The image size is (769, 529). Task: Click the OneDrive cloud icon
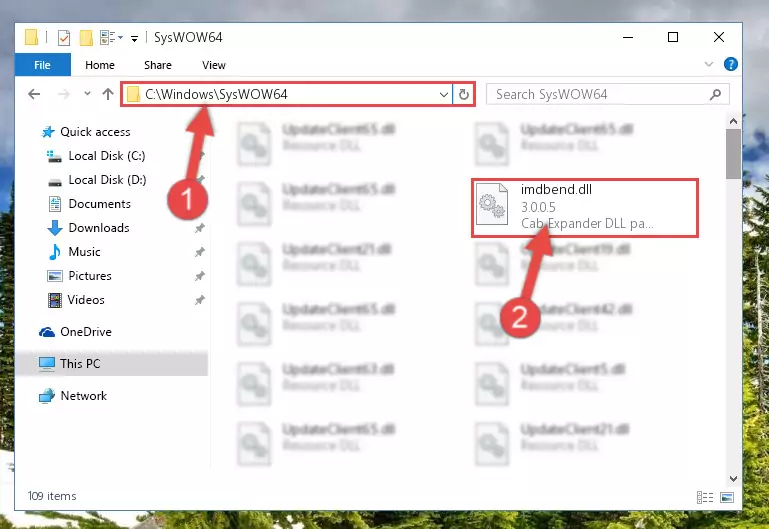pos(47,332)
